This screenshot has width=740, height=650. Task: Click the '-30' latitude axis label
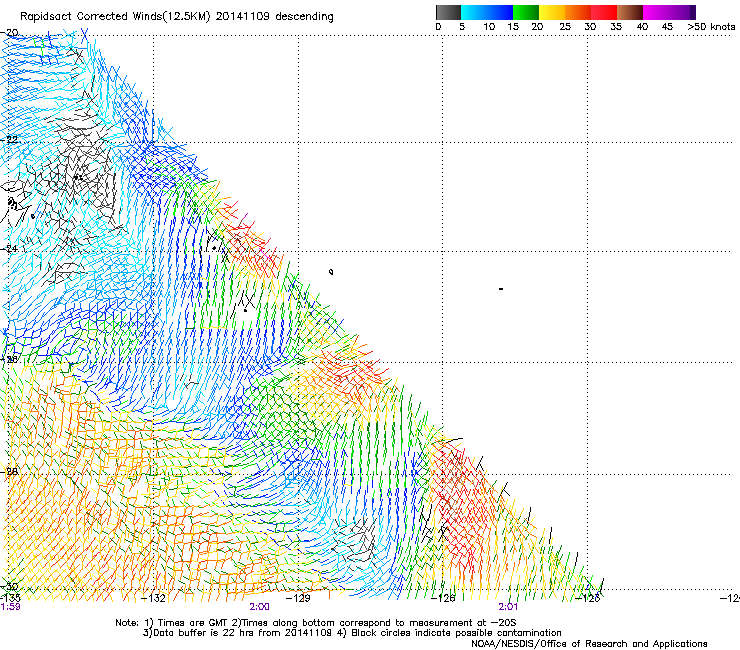[x=9, y=586]
